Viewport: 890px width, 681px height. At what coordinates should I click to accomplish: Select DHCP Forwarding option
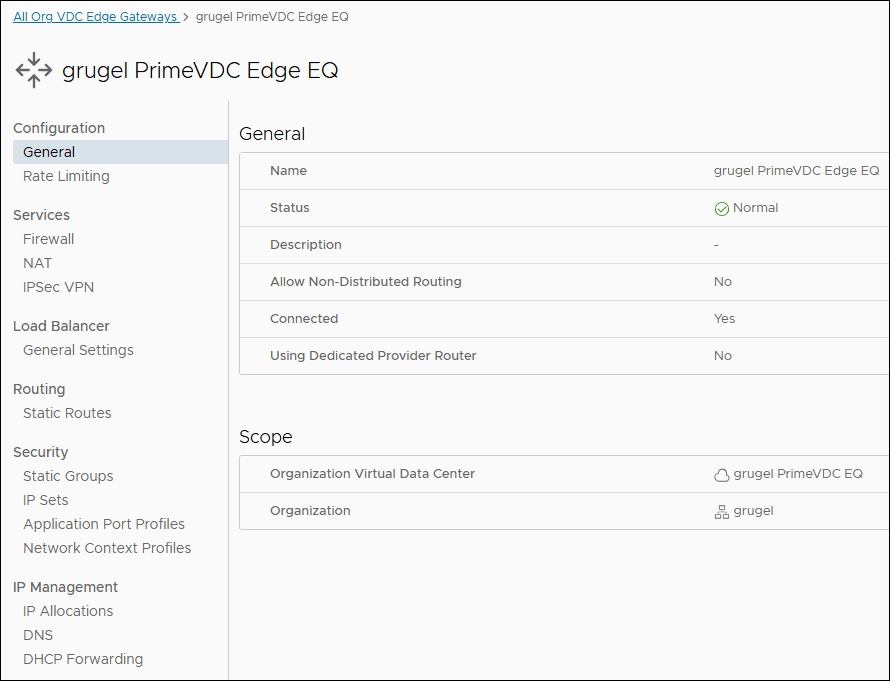click(83, 659)
